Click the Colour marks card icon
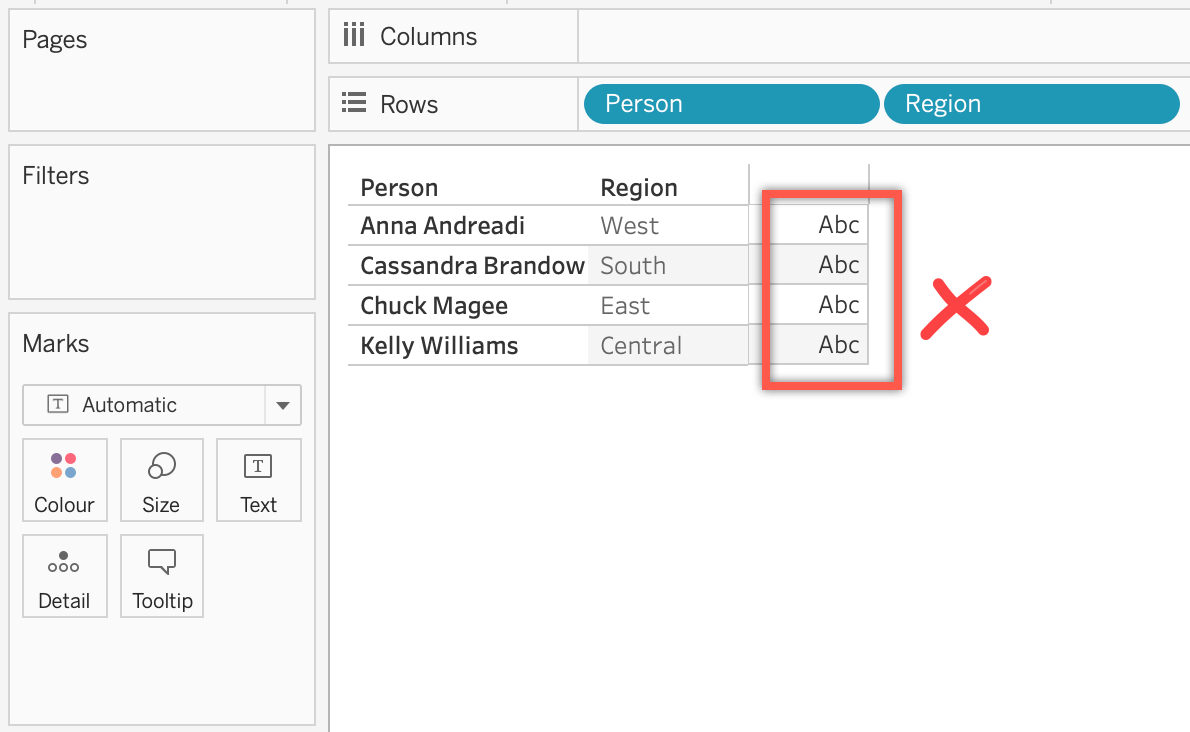The image size is (1190, 732). pyautogui.click(x=64, y=466)
